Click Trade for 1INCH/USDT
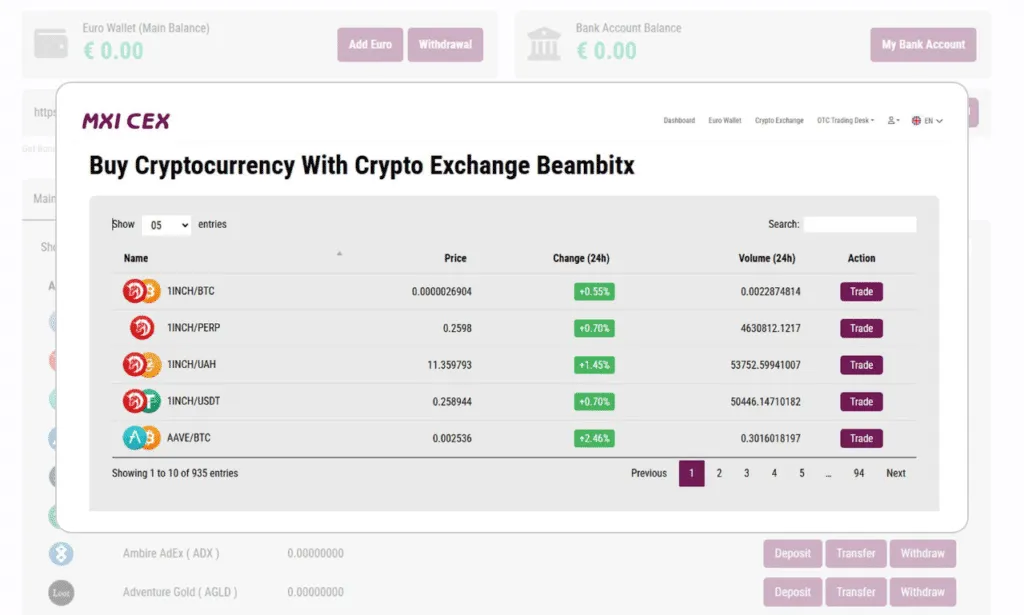The width and height of the screenshot is (1024, 615). click(x=861, y=402)
